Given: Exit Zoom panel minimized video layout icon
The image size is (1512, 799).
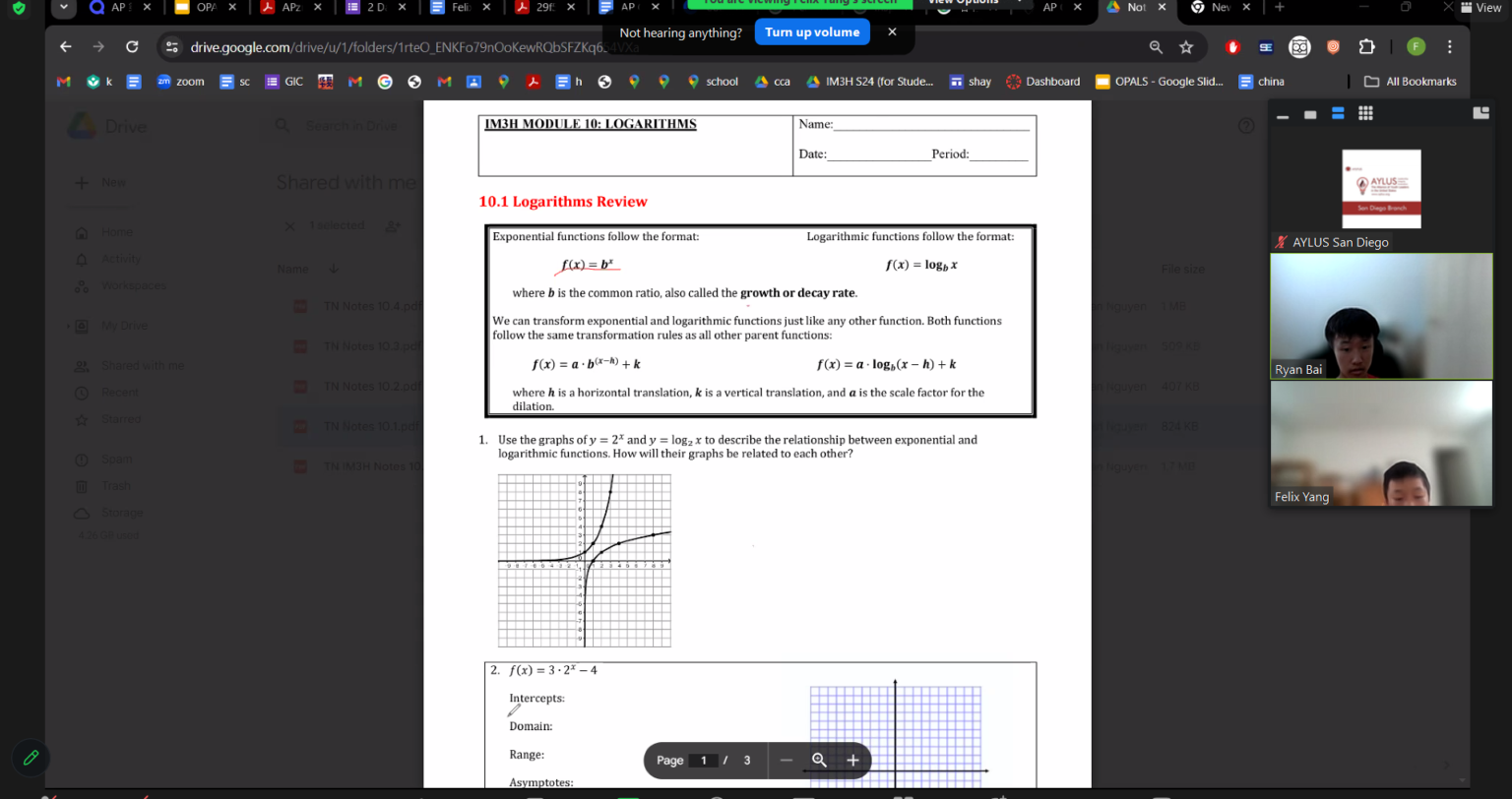Looking at the screenshot, I should (x=1480, y=113).
